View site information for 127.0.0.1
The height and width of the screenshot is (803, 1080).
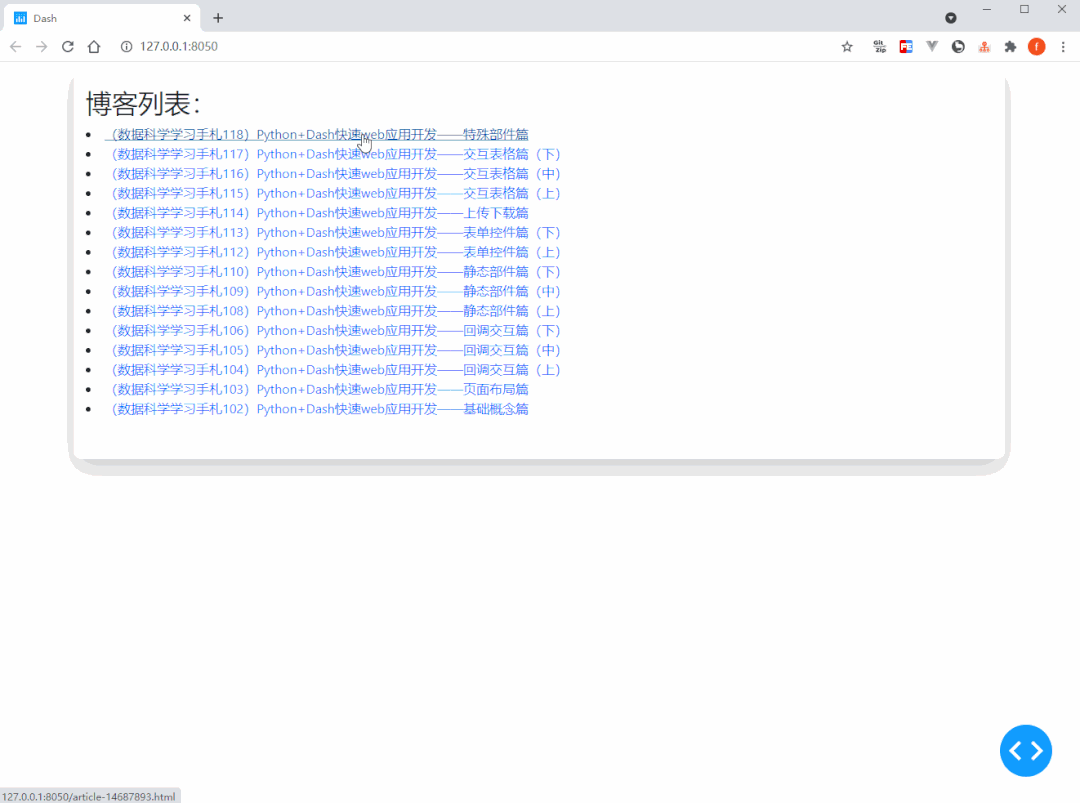(126, 47)
